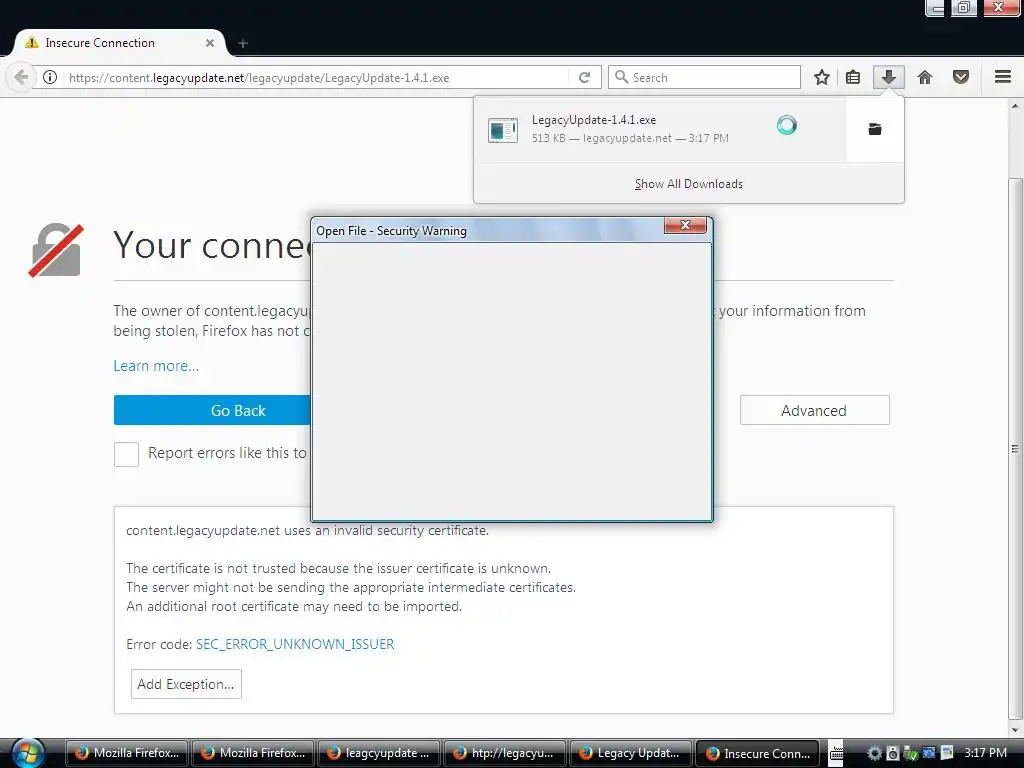Click the Open File - Security Warning title
The width and height of the screenshot is (1024, 768).
tap(391, 231)
